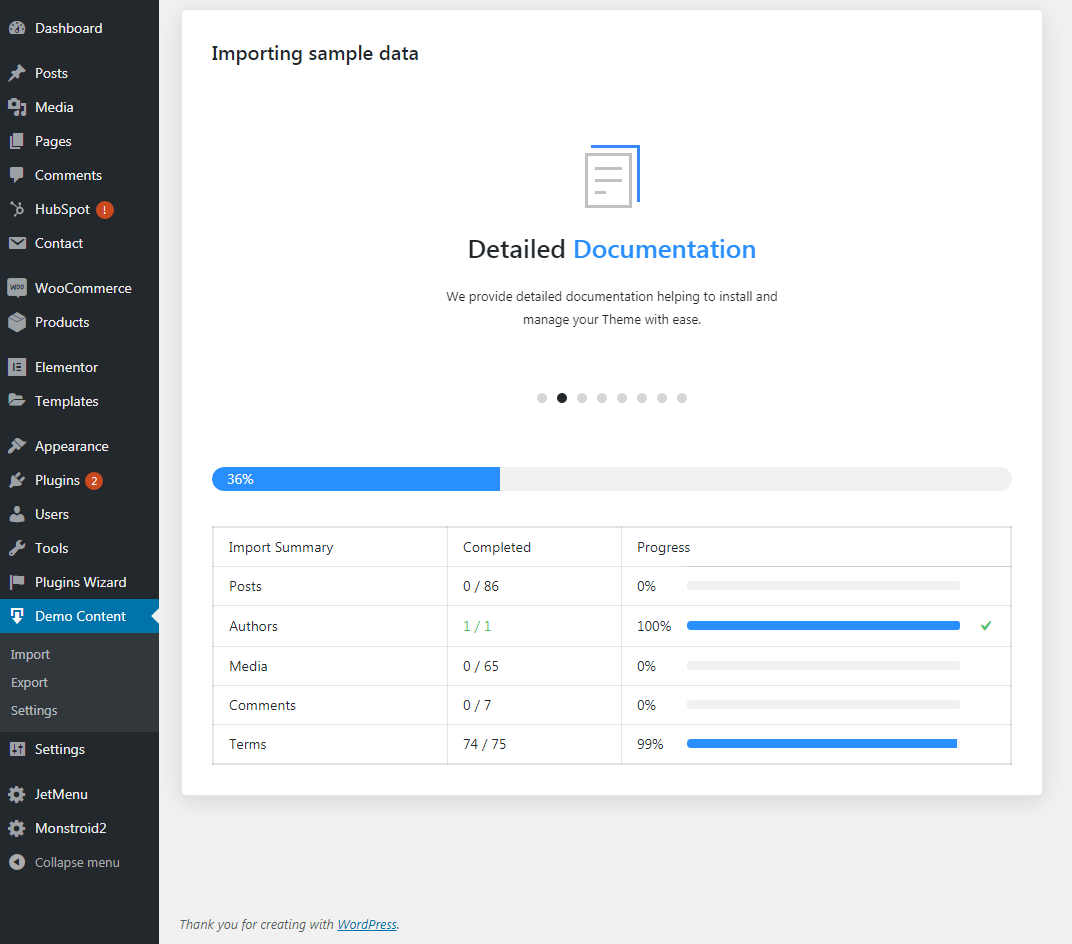Screen dimensions: 1072x944
Task: Expand the Templates menu section
Action: (66, 401)
